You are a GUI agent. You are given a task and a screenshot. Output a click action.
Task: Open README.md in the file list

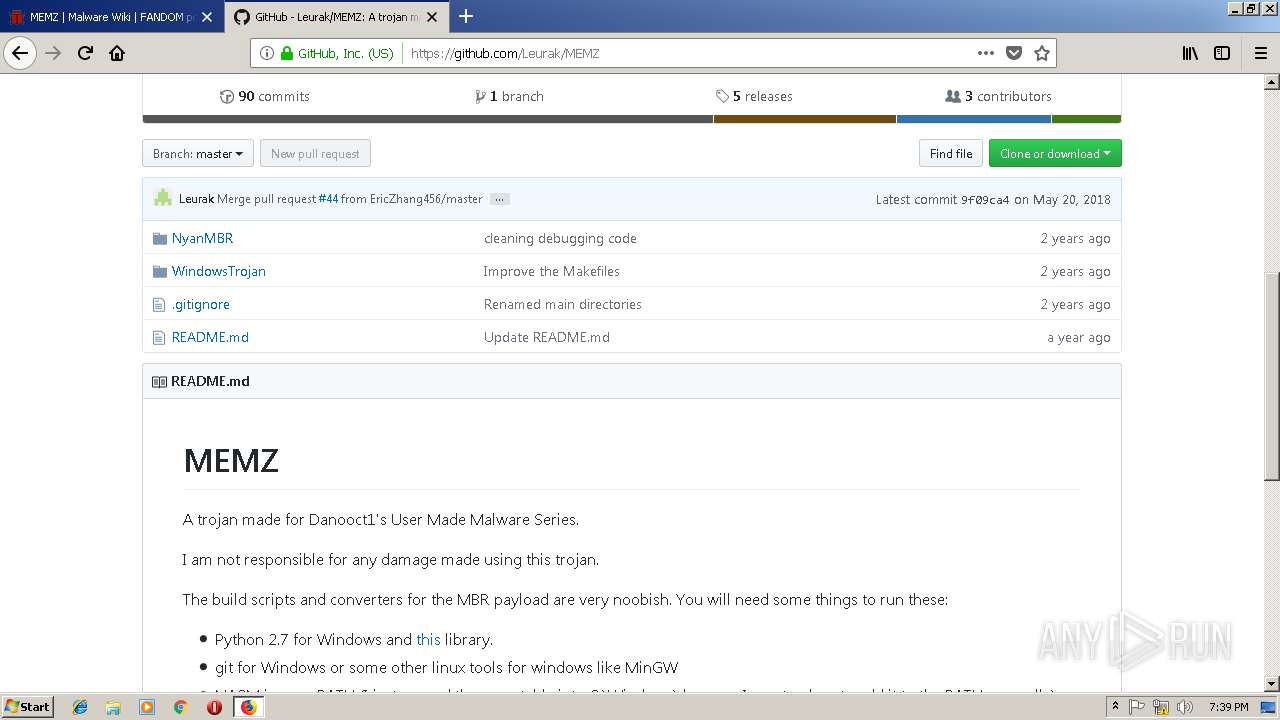pyautogui.click(x=210, y=337)
